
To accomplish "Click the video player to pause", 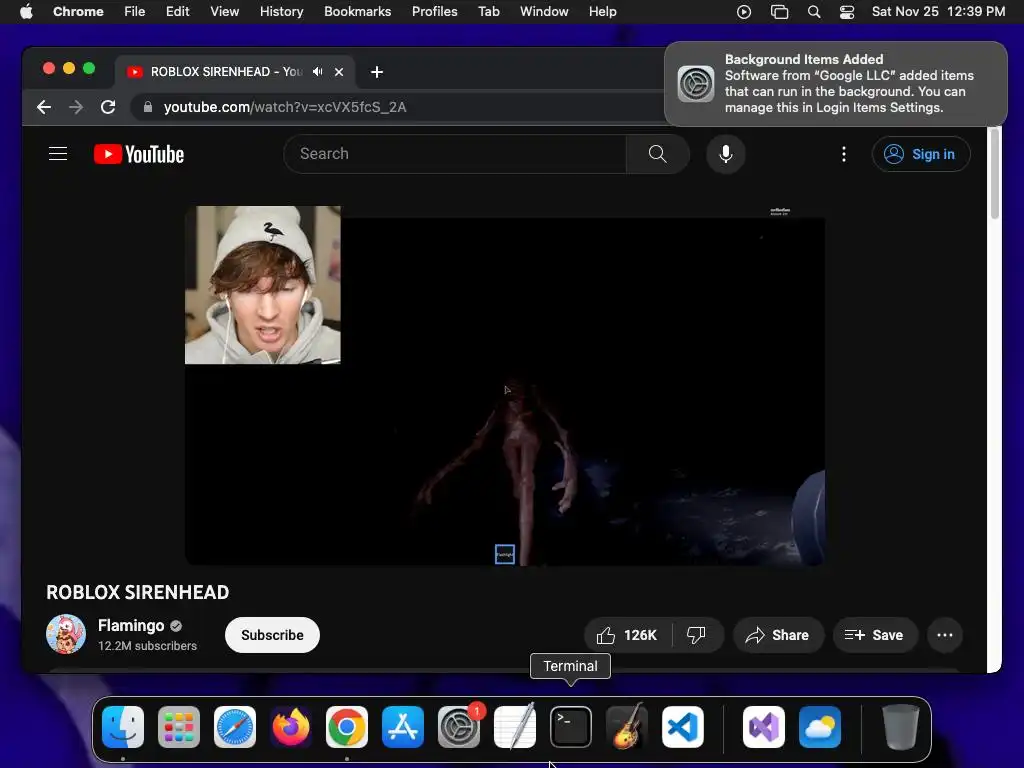I will tap(505, 385).
